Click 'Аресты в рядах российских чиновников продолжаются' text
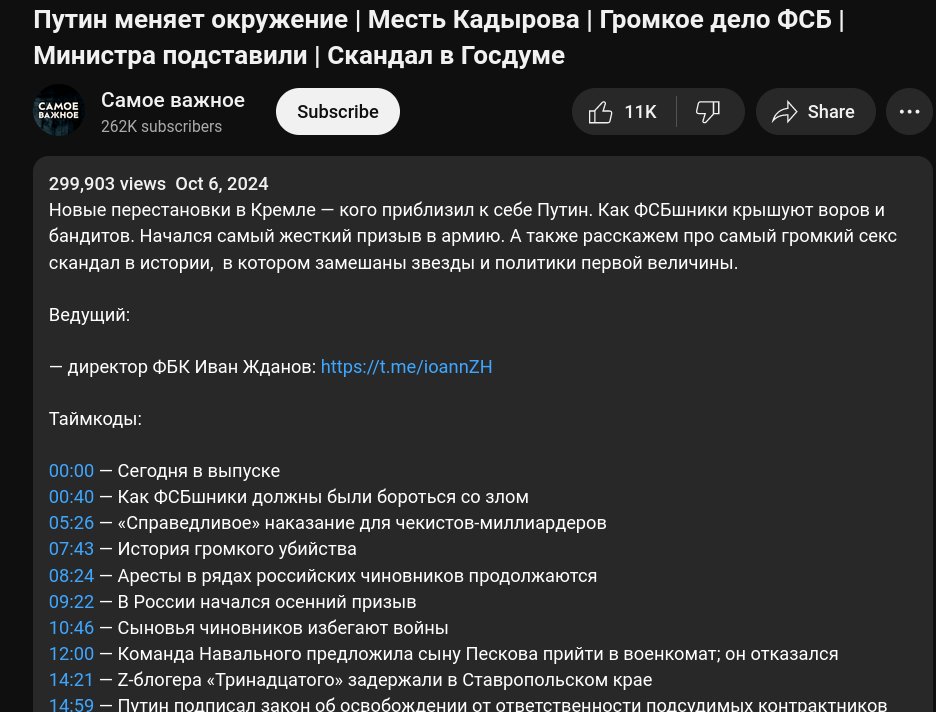936x712 pixels. pos(357,576)
